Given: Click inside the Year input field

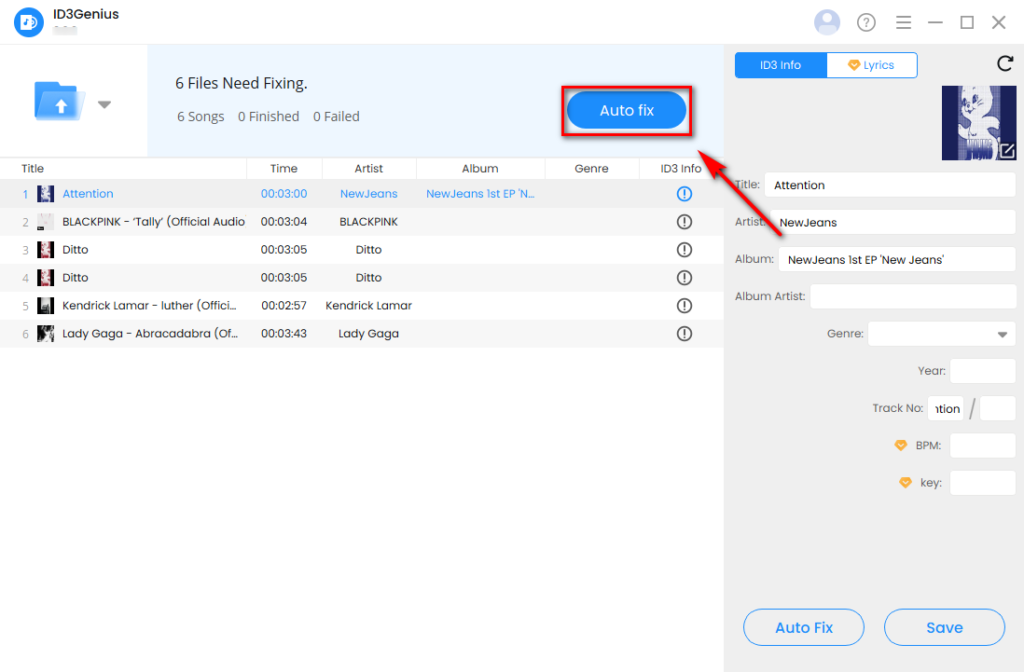Looking at the screenshot, I should pyautogui.click(x=982, y=370).
